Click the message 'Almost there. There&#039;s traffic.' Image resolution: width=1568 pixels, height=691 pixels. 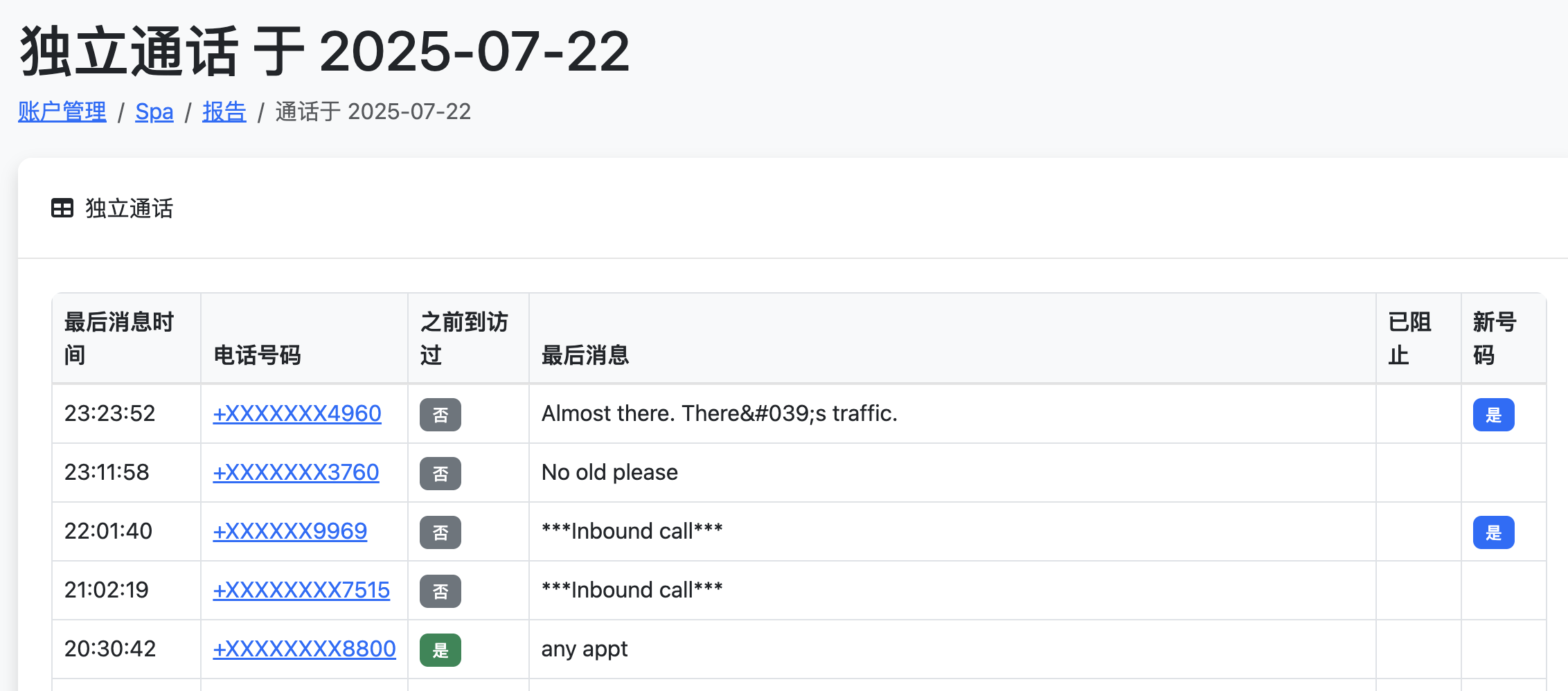coord(720,413)
